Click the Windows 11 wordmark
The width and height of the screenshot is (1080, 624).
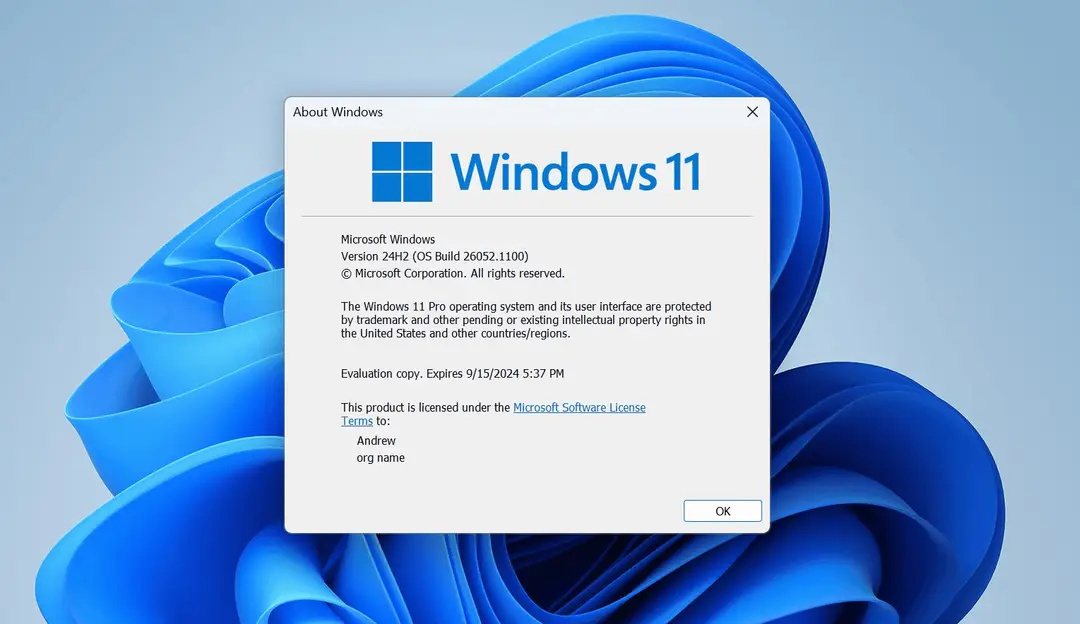(576, 171)
